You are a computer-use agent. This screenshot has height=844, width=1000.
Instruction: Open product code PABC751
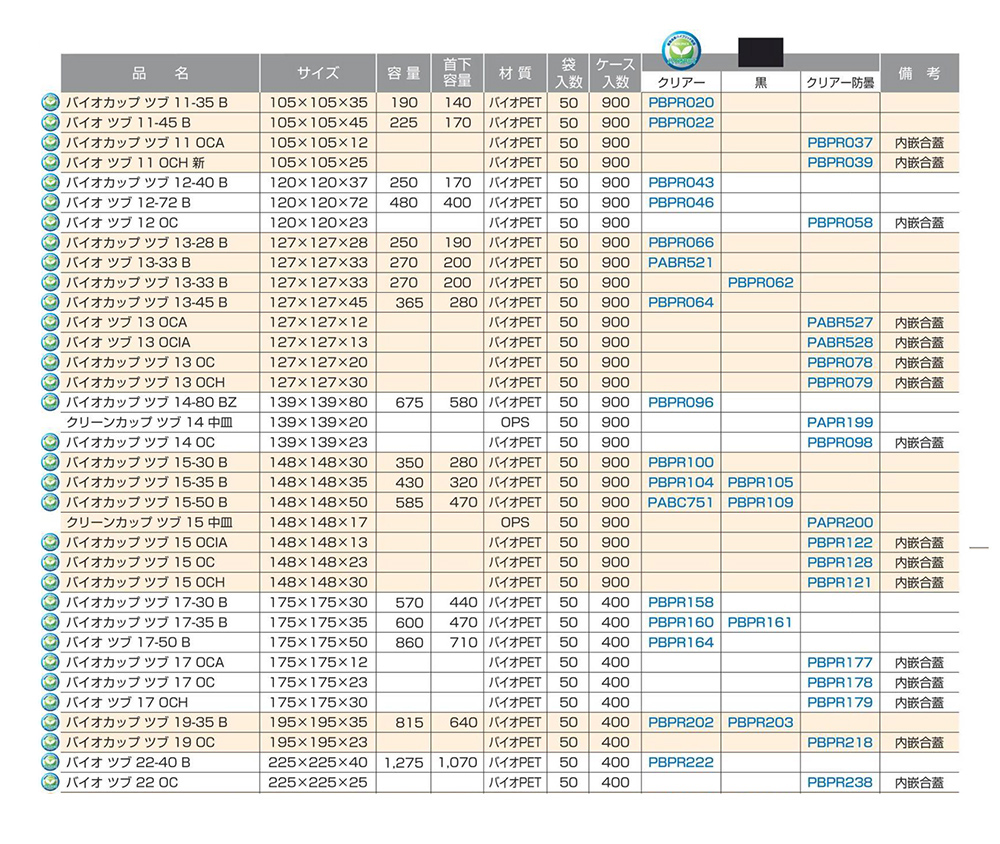(681, 502)
